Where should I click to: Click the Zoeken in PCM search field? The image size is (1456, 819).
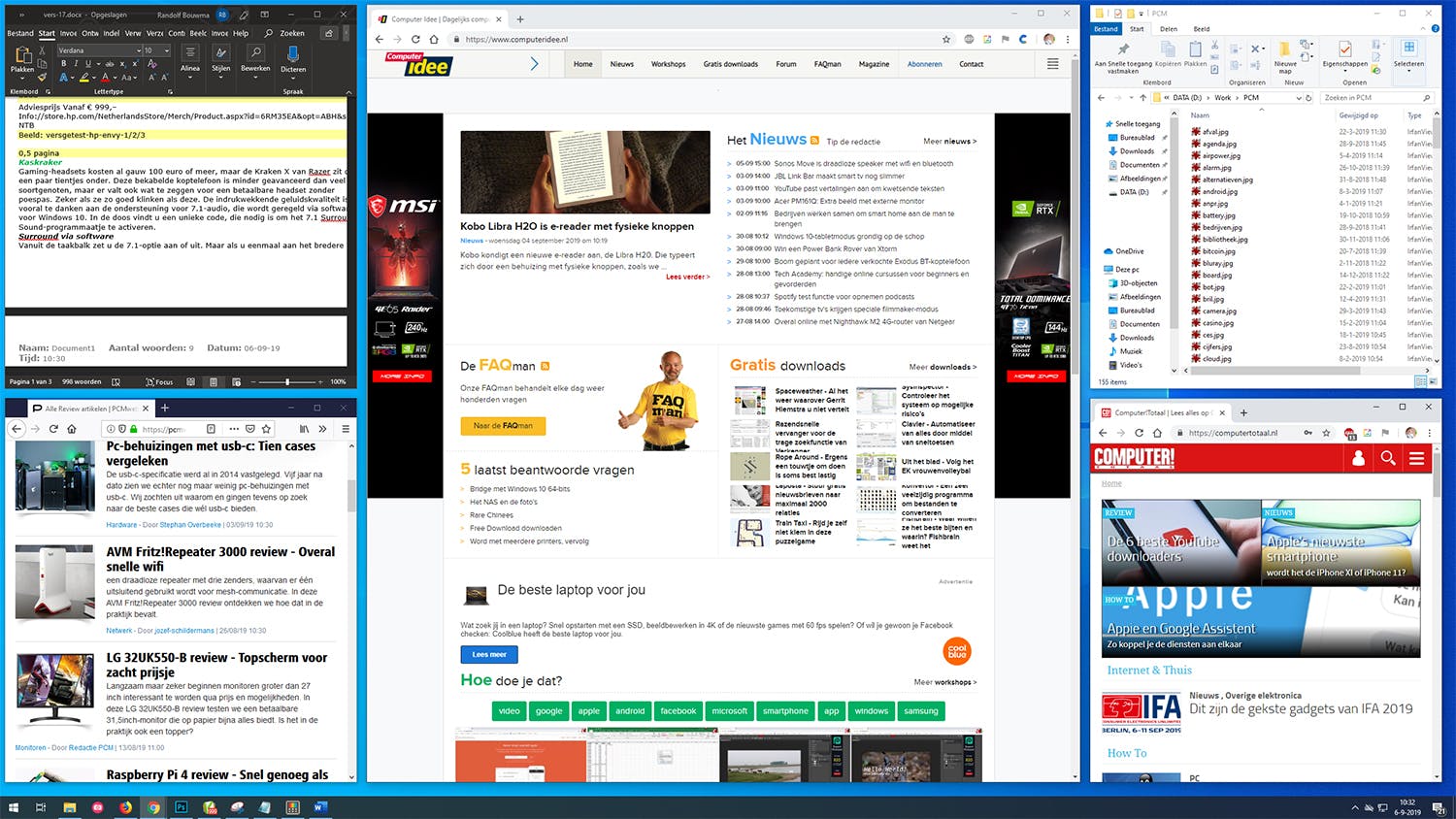1375,98
